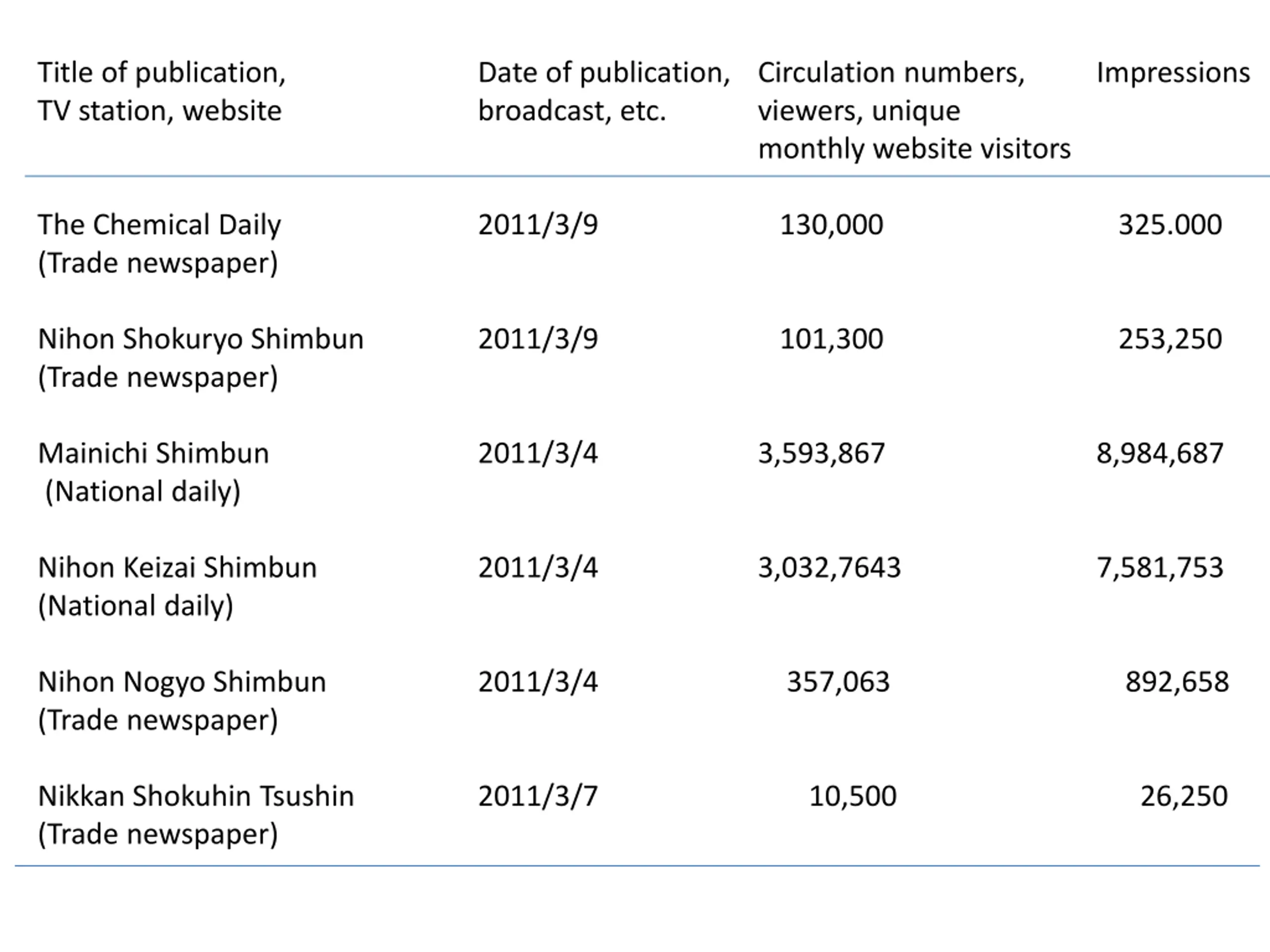Select circulation value 130,000
This screenshot has width=1270, height=952.
[x=831, y=225]
